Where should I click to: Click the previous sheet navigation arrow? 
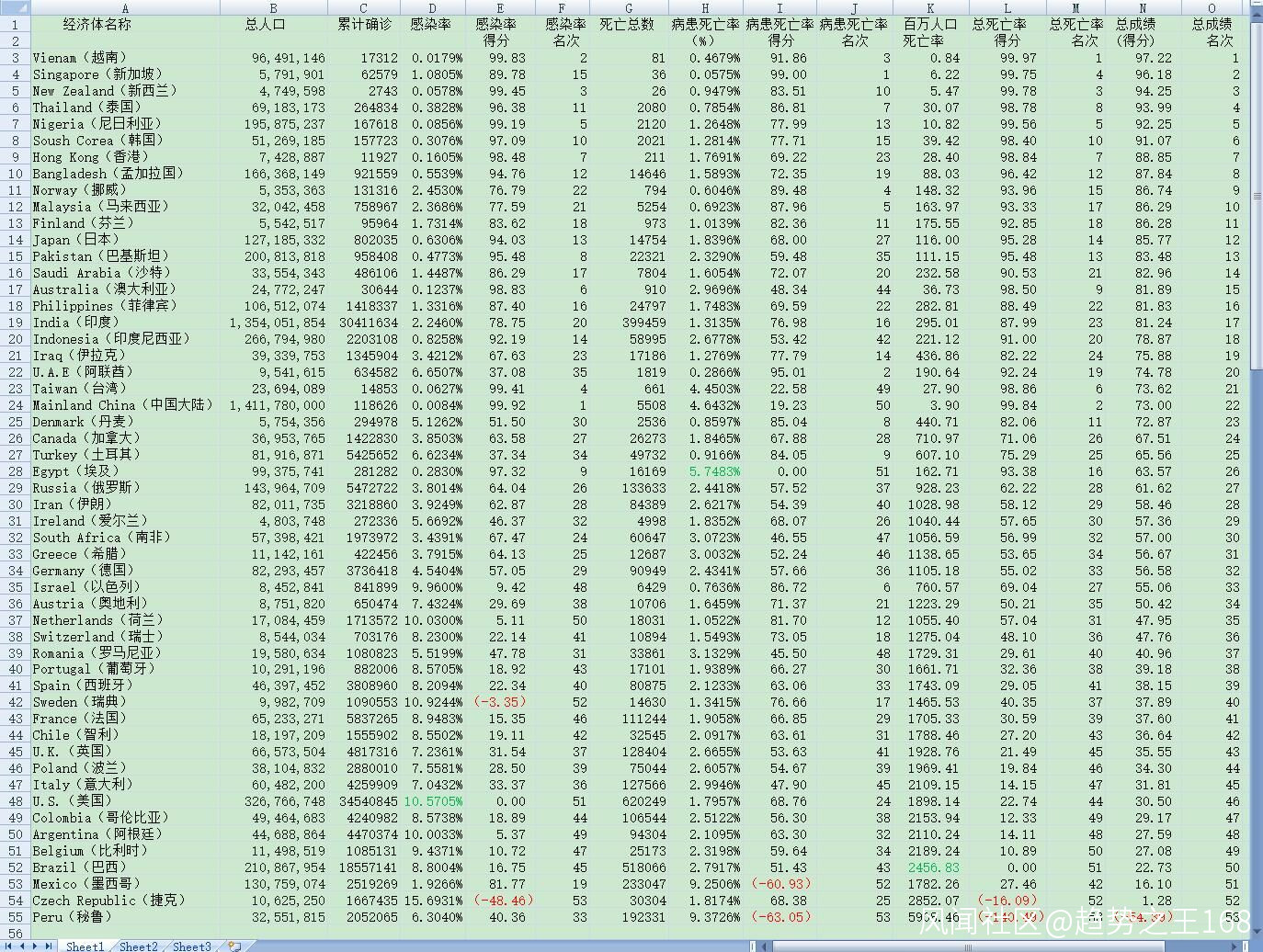(22, 946)
